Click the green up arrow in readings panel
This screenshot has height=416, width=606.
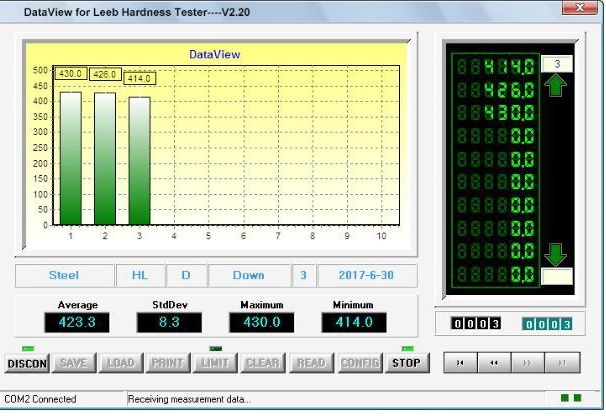click(x=555, y=86)
